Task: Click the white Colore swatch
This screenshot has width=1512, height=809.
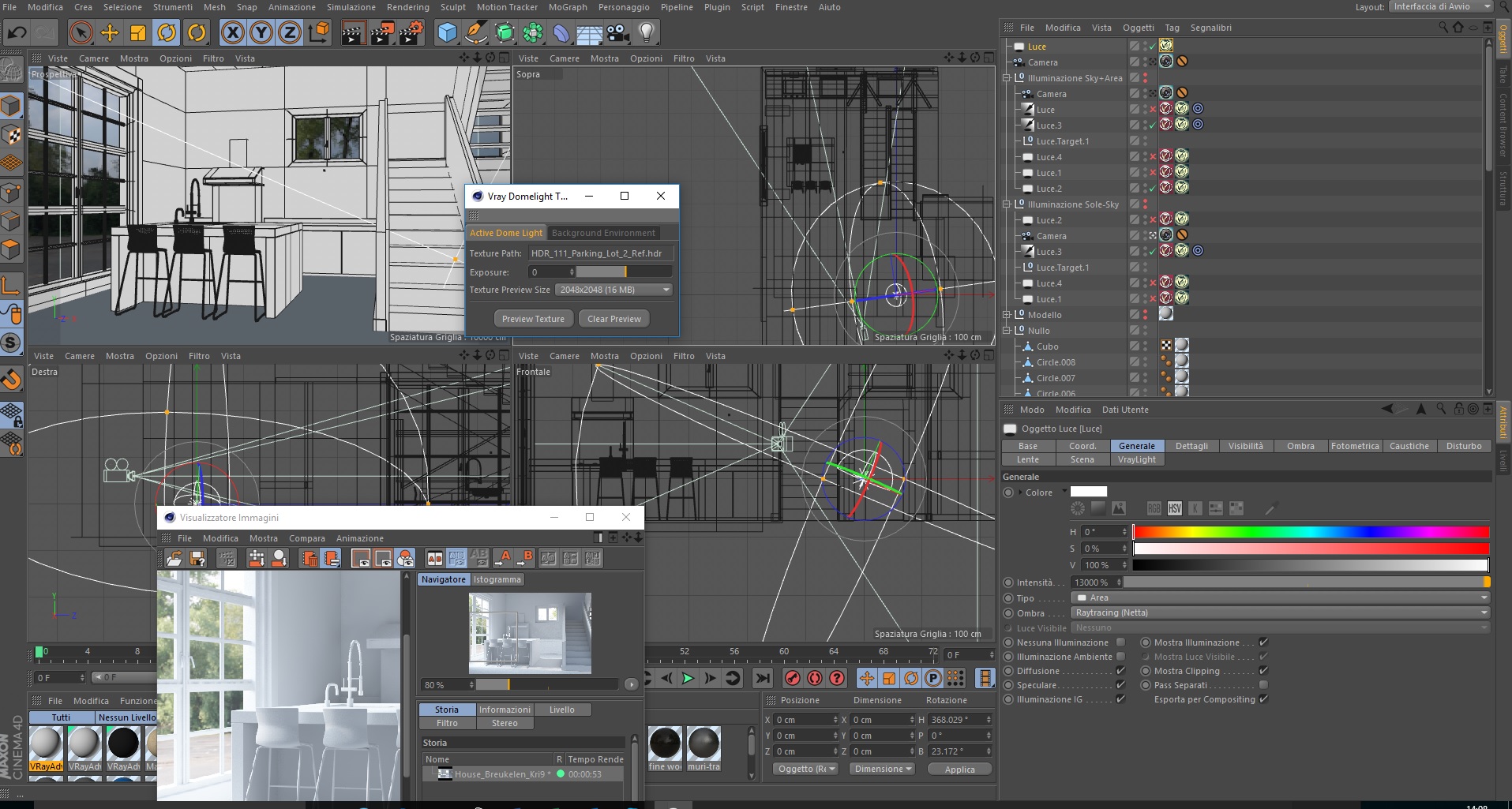Action: coord(1088,492)
